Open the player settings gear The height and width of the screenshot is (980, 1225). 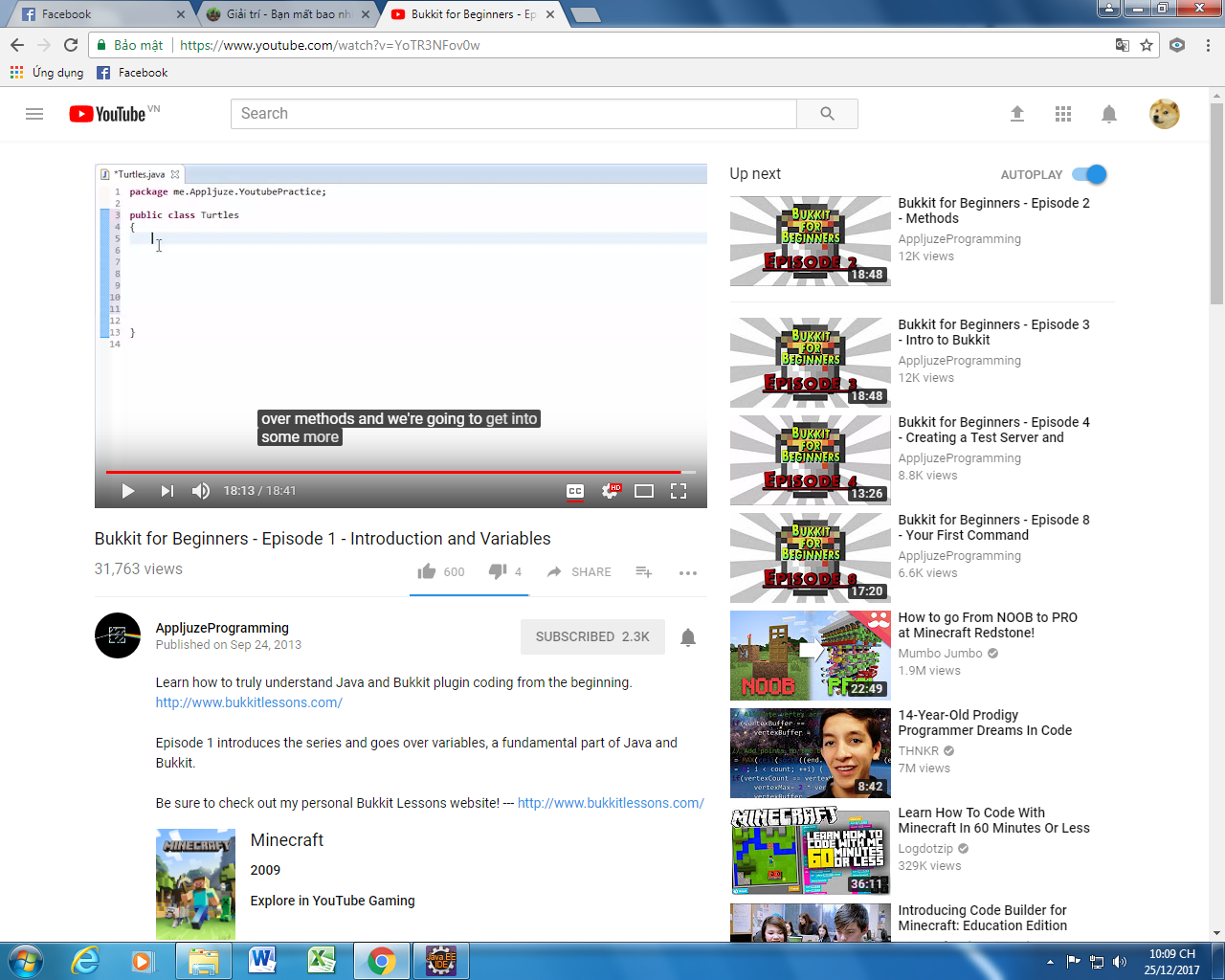[611, 491]
